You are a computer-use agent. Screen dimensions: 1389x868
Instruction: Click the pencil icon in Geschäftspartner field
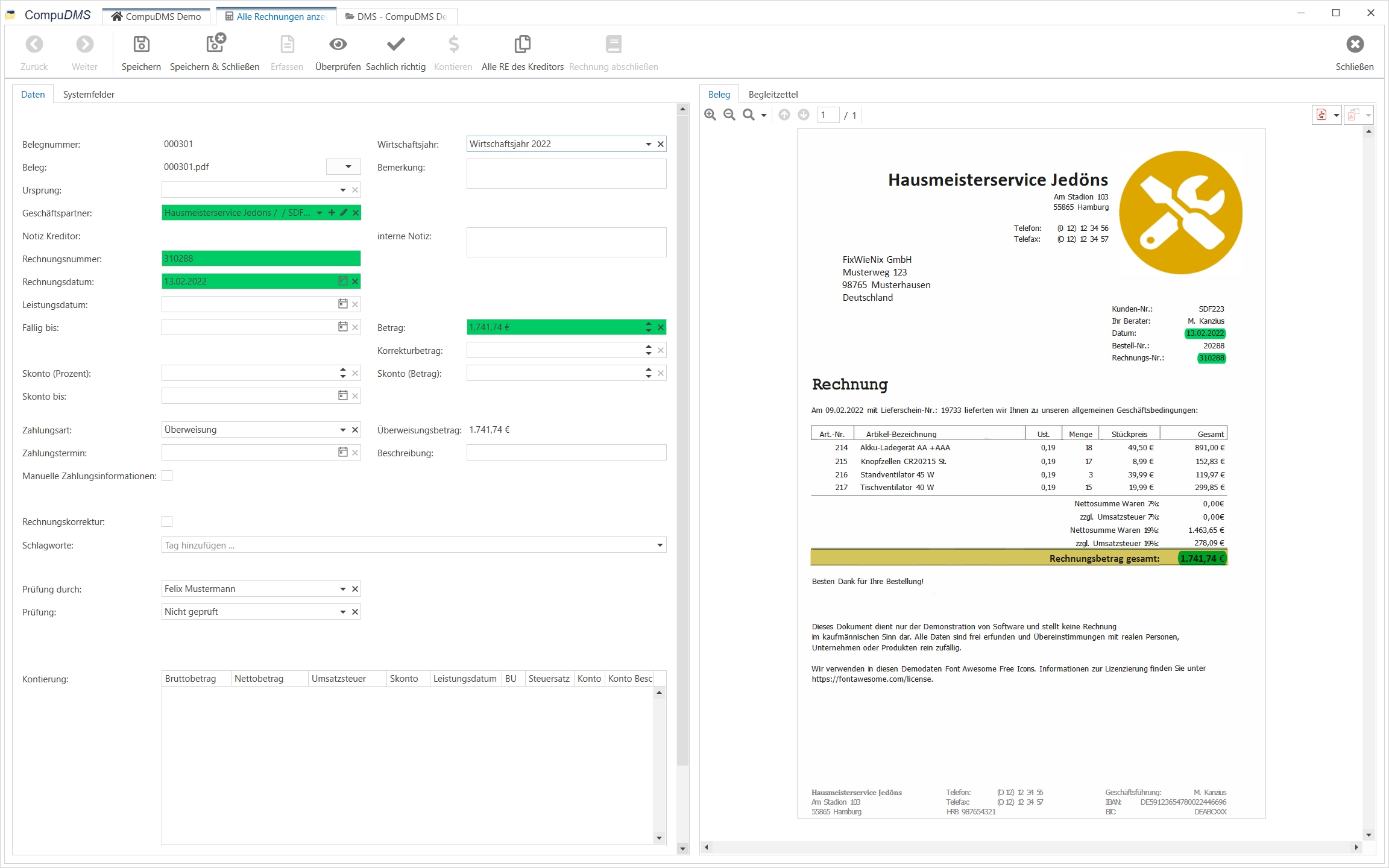[344, 213]
